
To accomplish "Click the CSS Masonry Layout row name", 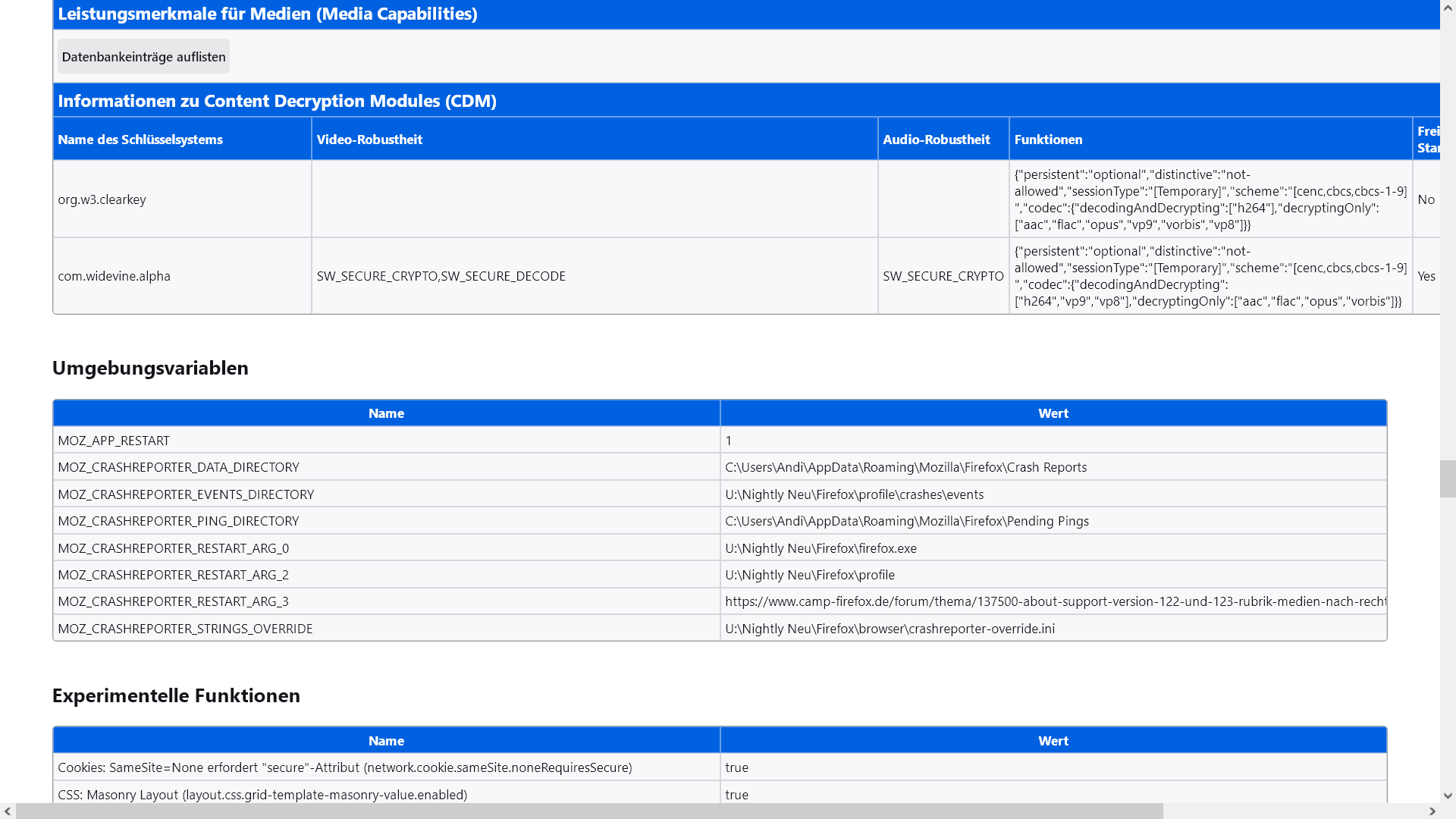I will pyautogui.click(x=262, y=794).
